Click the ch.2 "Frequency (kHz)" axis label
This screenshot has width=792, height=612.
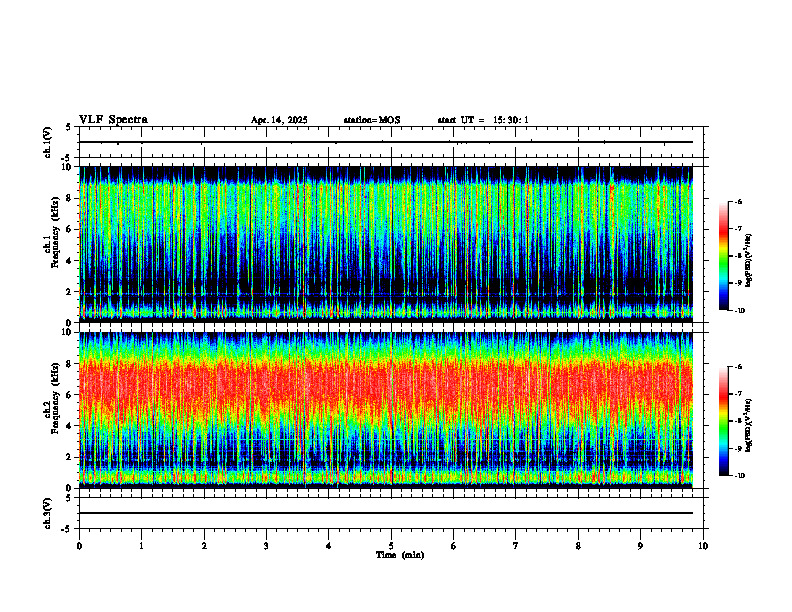[56, 398]
